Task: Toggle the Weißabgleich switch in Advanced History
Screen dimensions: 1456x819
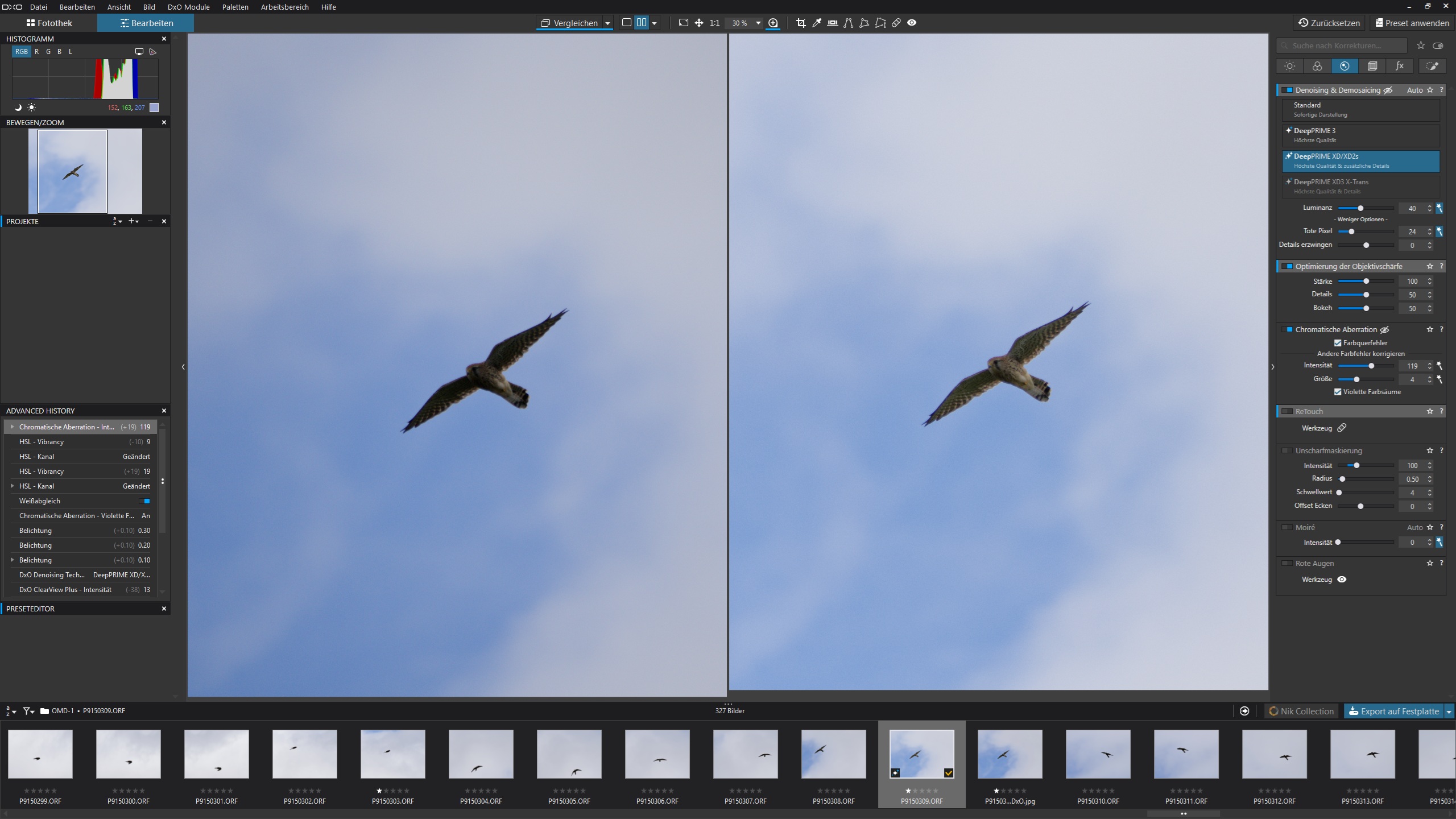Action: coord(144,501)
